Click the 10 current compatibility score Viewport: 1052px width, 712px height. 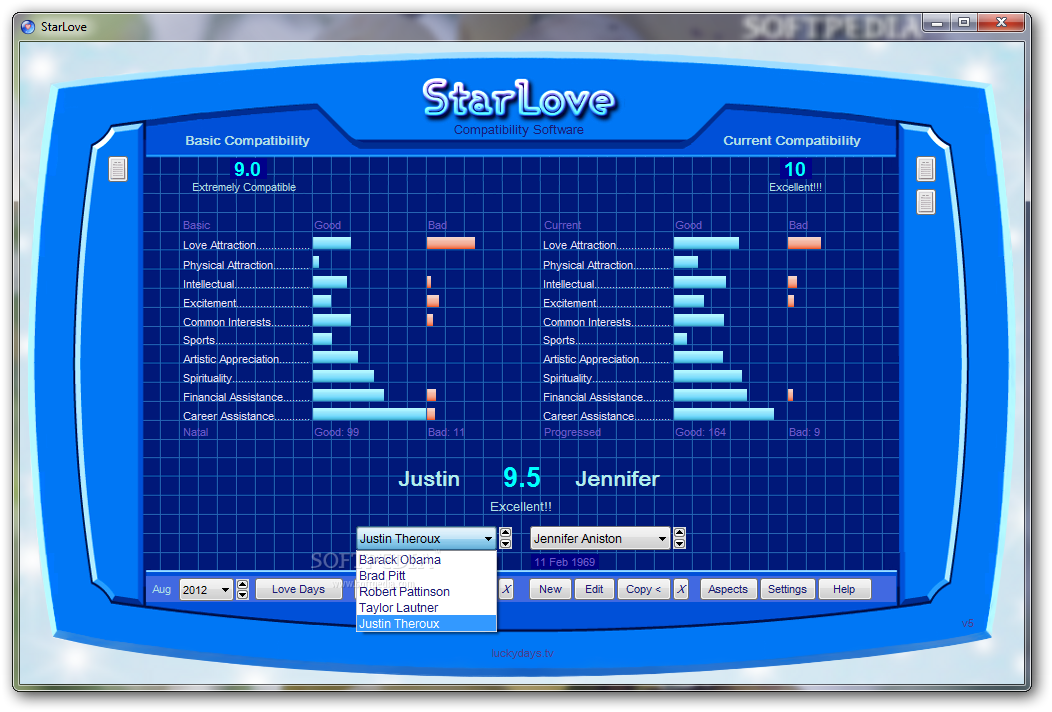pyautogui.click(x=795, y=169)
